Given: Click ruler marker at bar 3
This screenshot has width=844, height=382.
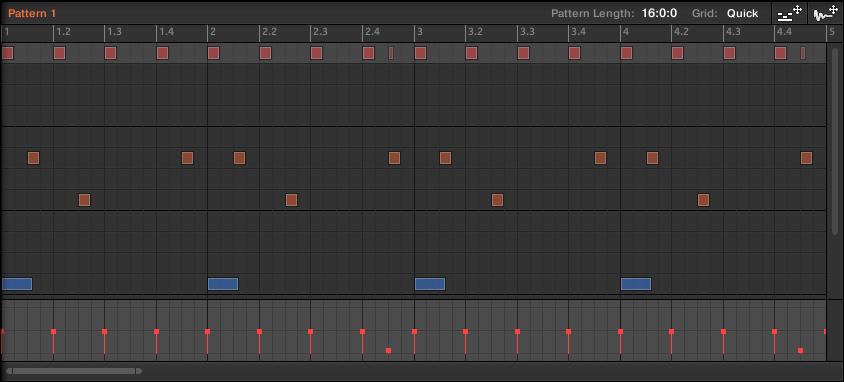Looking at the screenshot, I should (419, 32).
